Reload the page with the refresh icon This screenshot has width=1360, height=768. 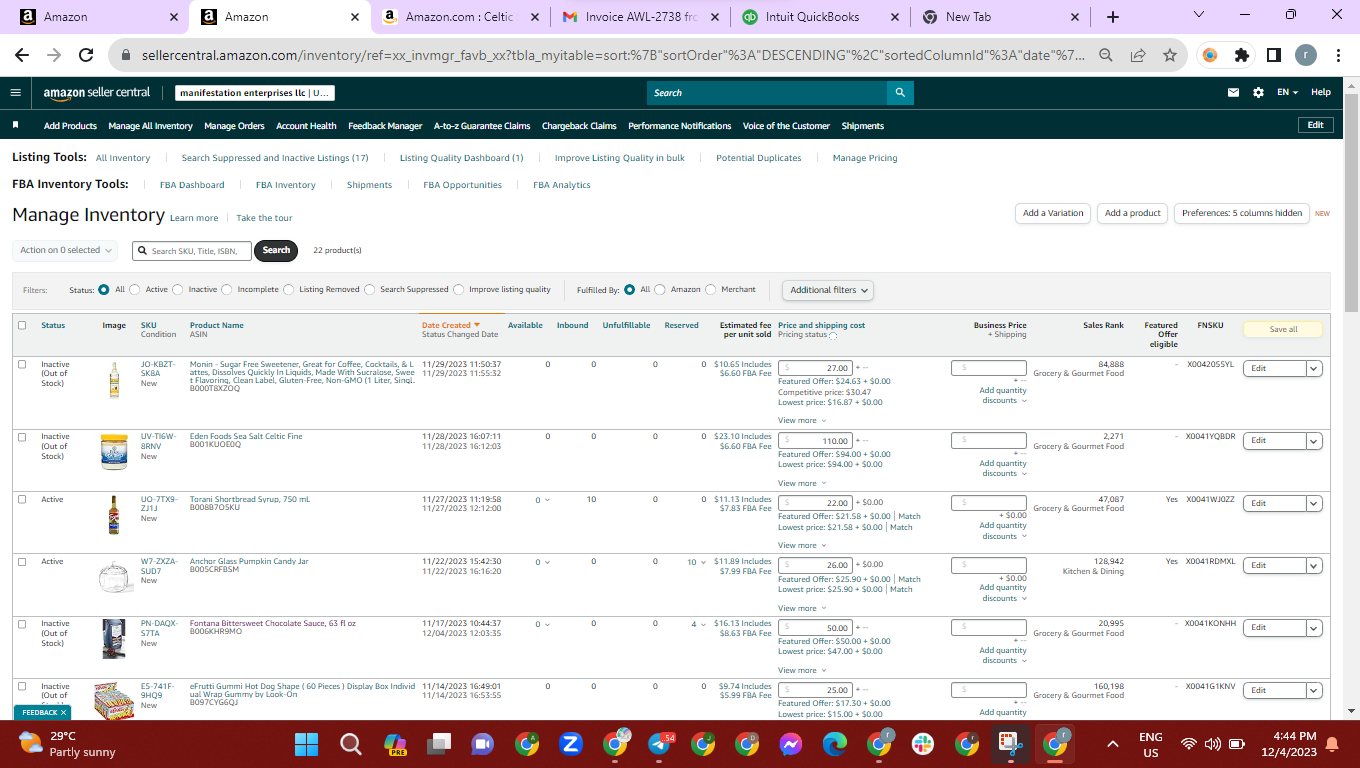[x=86, y=56]
